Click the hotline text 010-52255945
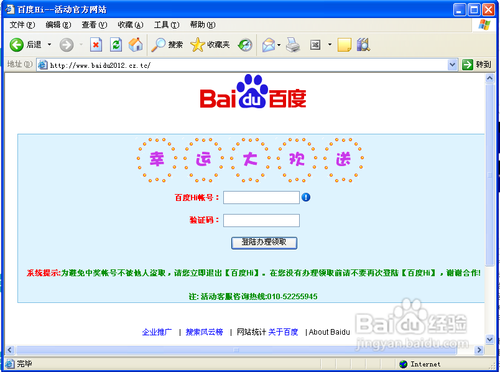Screen dimensions: 500x372 pyautogui.click(x=292, y=296)
